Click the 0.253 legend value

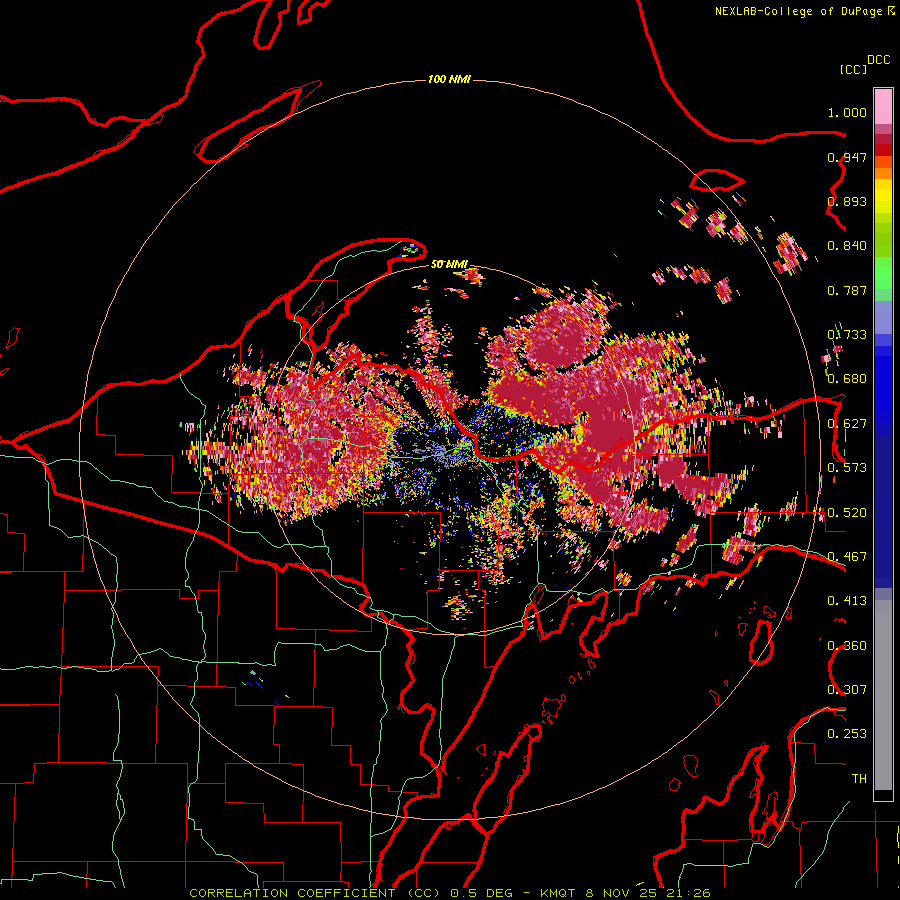[x=847, y=734]
